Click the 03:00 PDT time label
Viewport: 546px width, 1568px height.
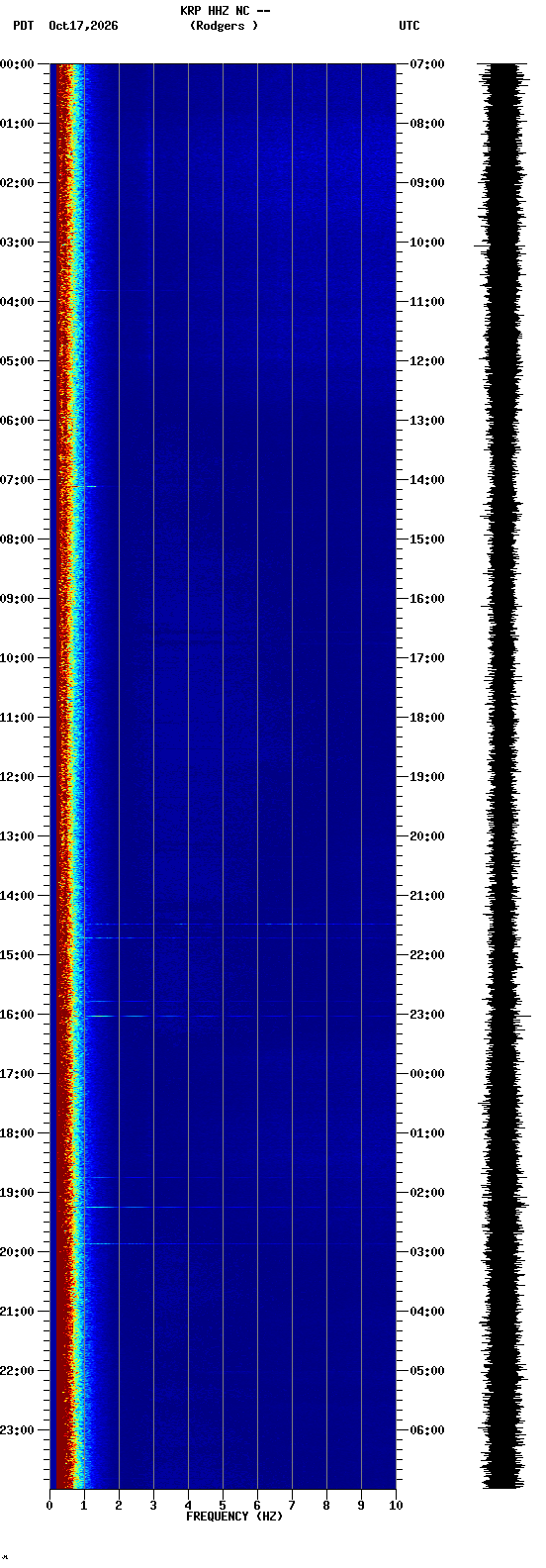[x=17, y=243]
